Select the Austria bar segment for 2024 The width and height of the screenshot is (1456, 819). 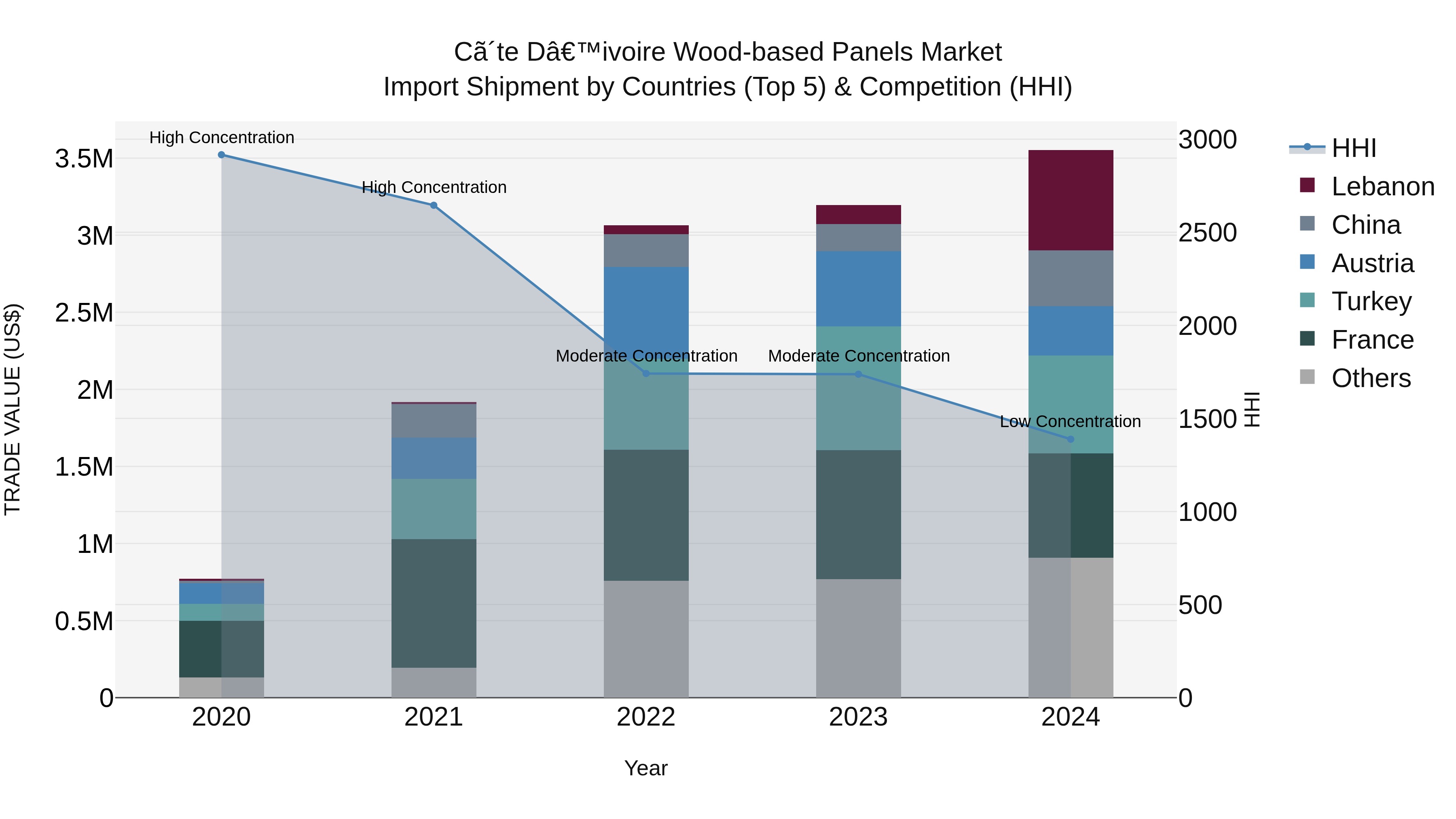pyautogui.click(x=1071, y=331)
